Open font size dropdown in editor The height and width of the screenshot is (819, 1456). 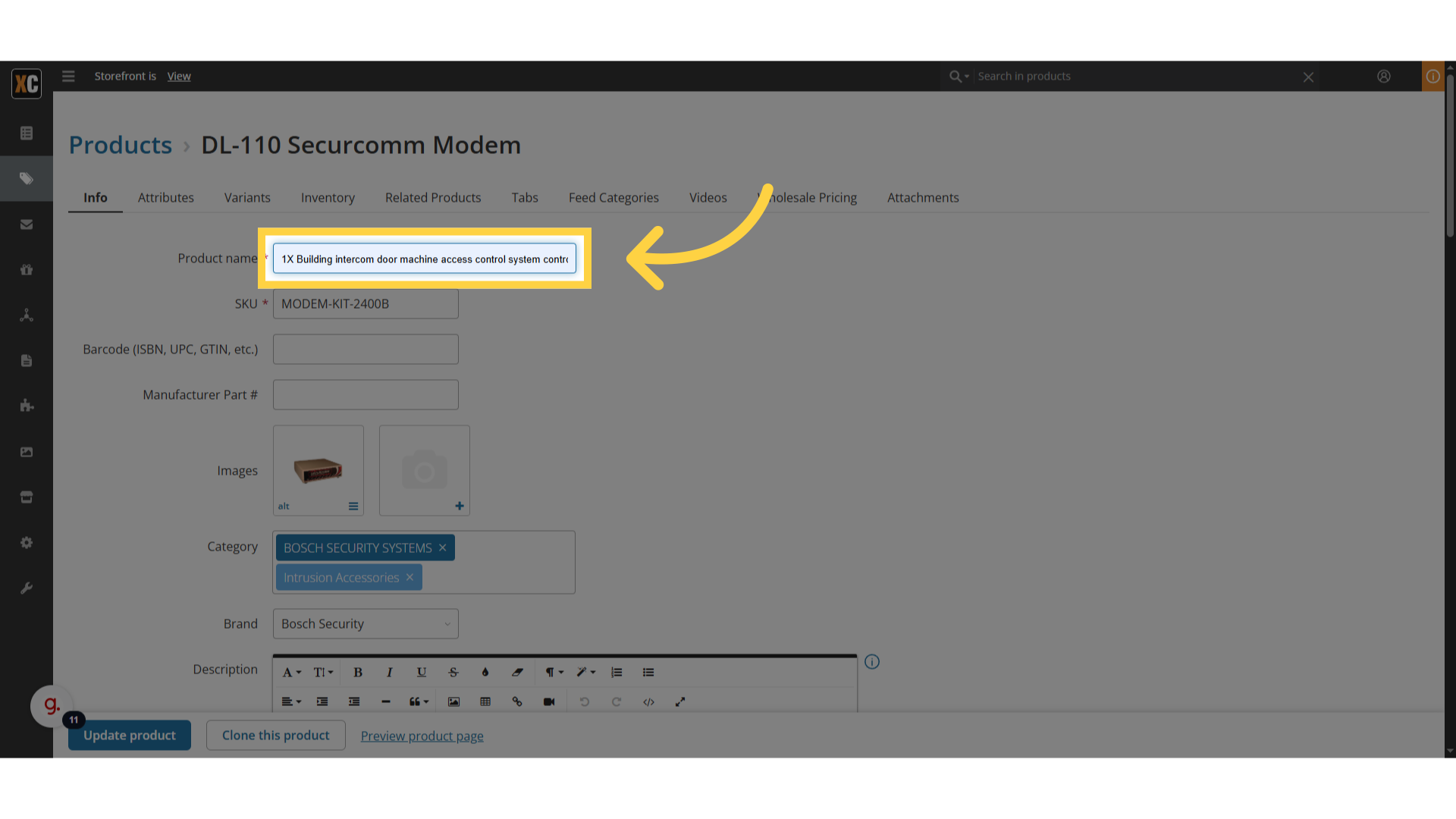pos(324,673)
